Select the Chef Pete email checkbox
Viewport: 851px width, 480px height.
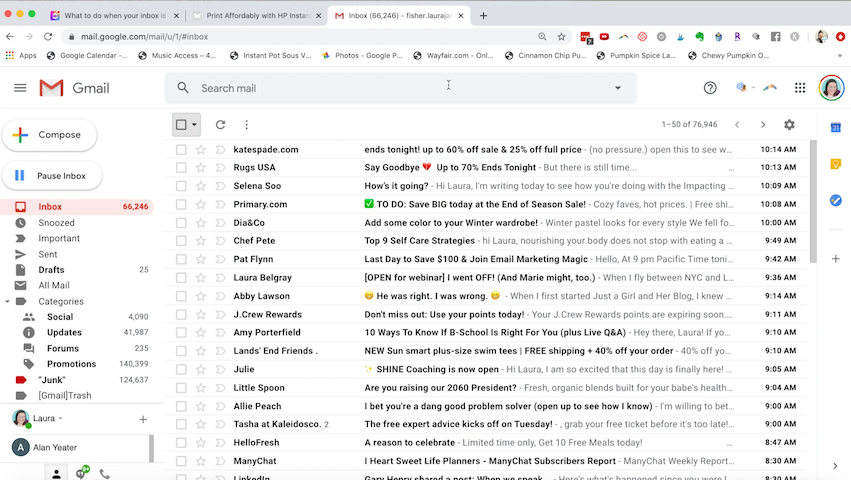point(181,241)
